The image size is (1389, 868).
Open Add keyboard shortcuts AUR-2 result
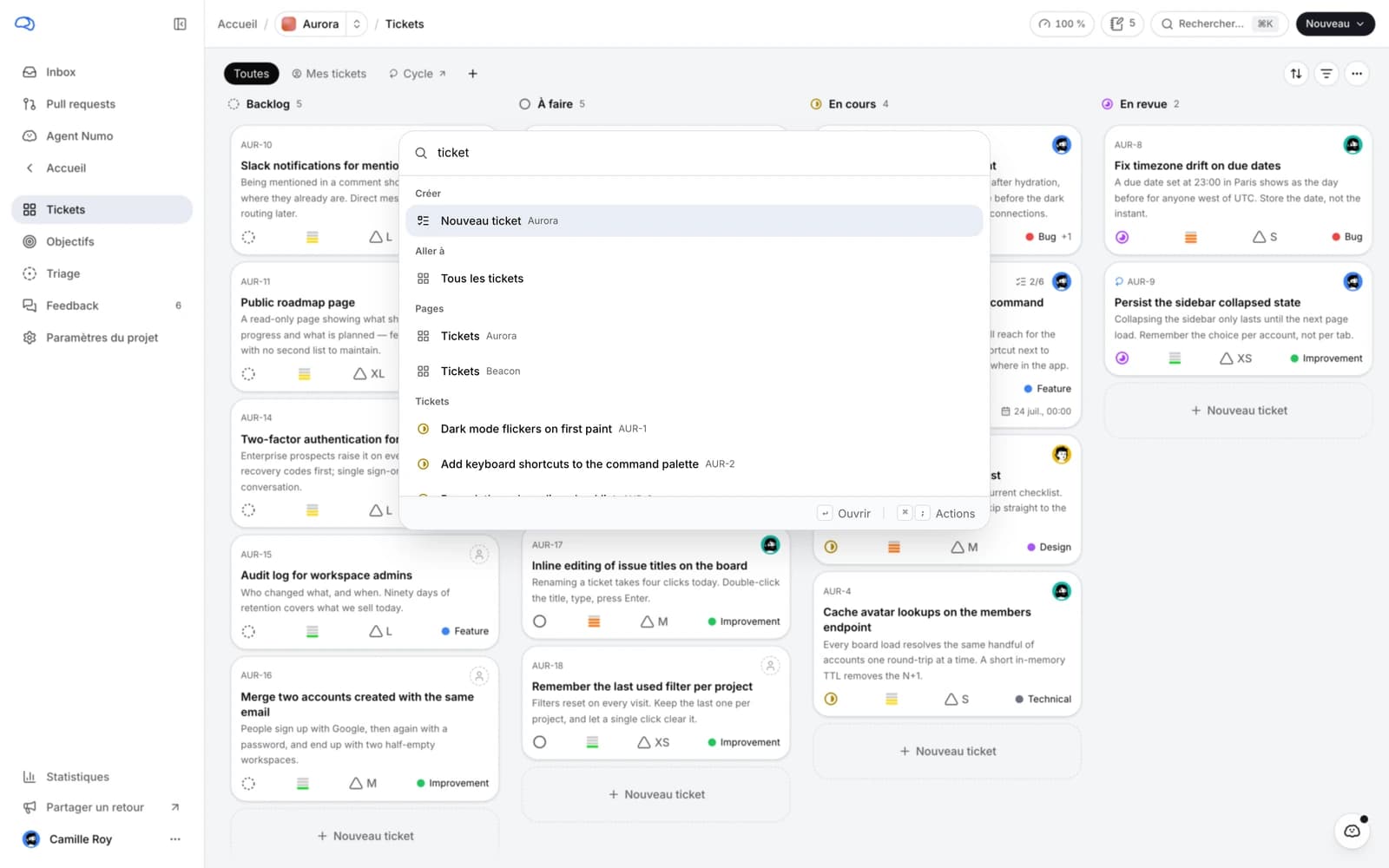694,464
